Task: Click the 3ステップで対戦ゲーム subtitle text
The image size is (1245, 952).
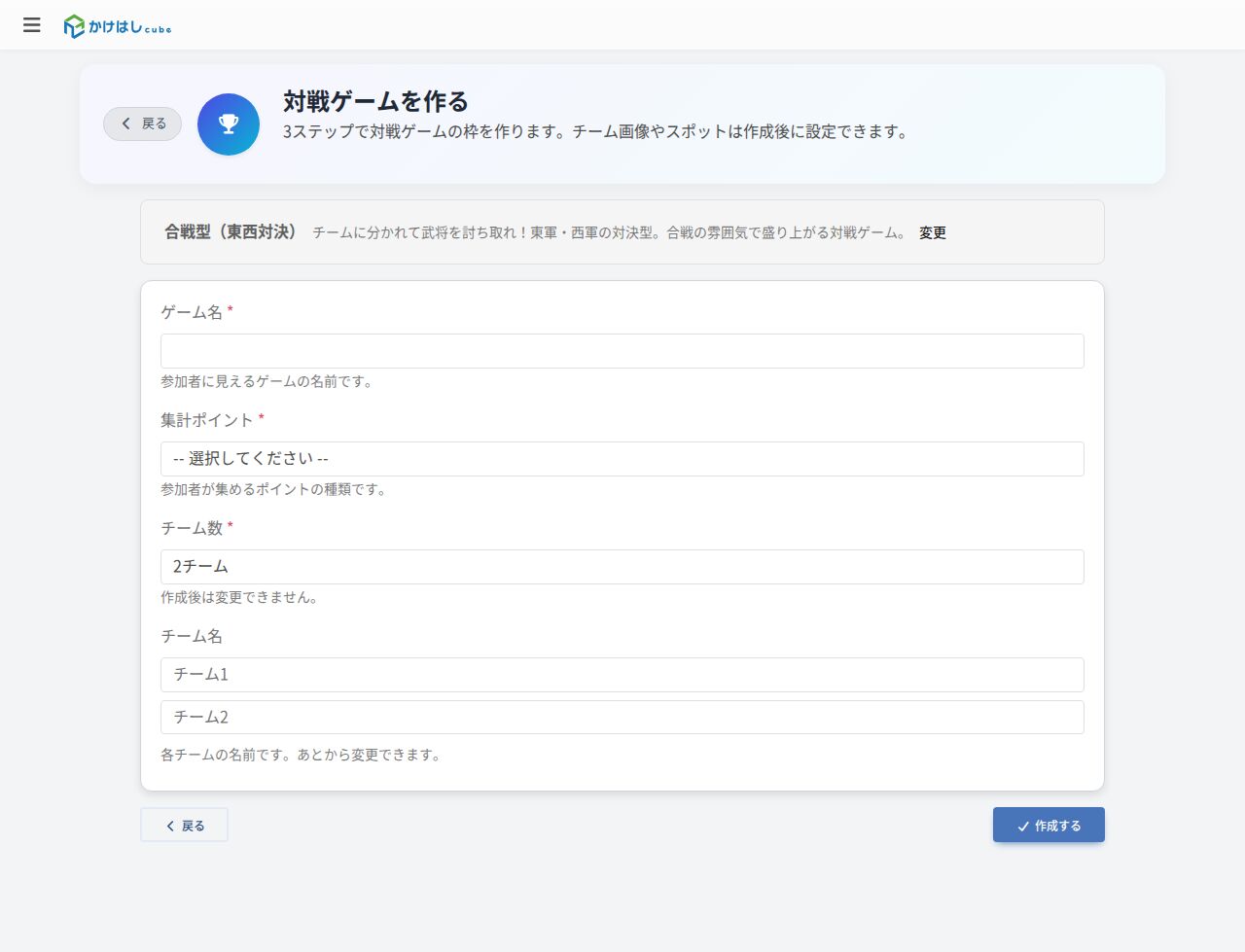Action: [x=598, y=131]
